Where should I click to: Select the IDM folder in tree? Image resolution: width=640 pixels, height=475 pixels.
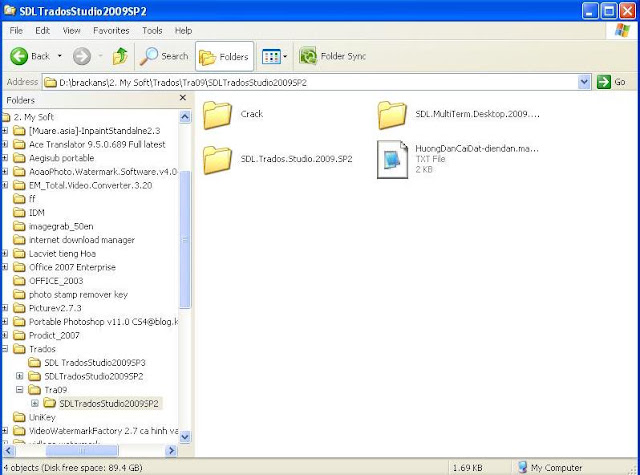36,213
